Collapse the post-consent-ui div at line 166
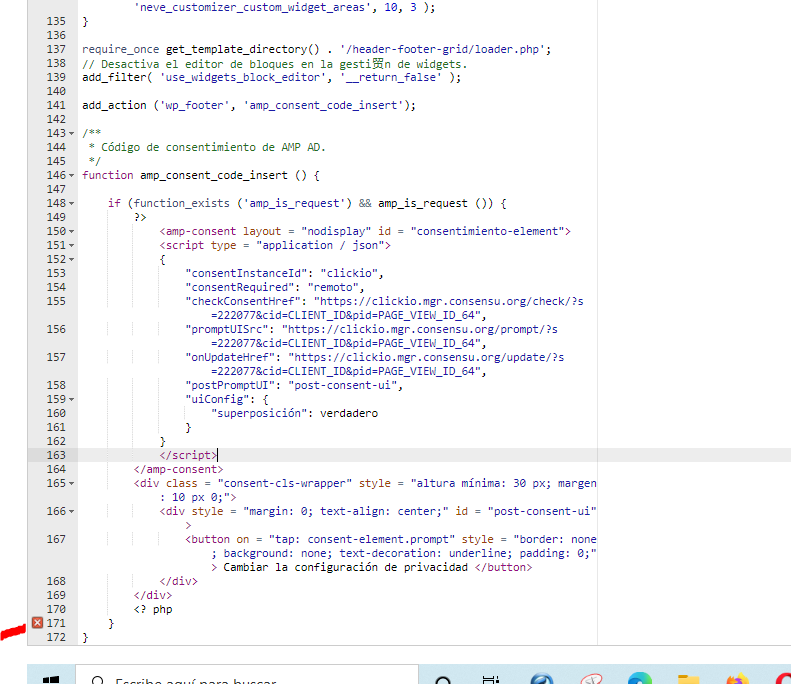The height and width of the screenshot is (684, 791). coord(72,512)
